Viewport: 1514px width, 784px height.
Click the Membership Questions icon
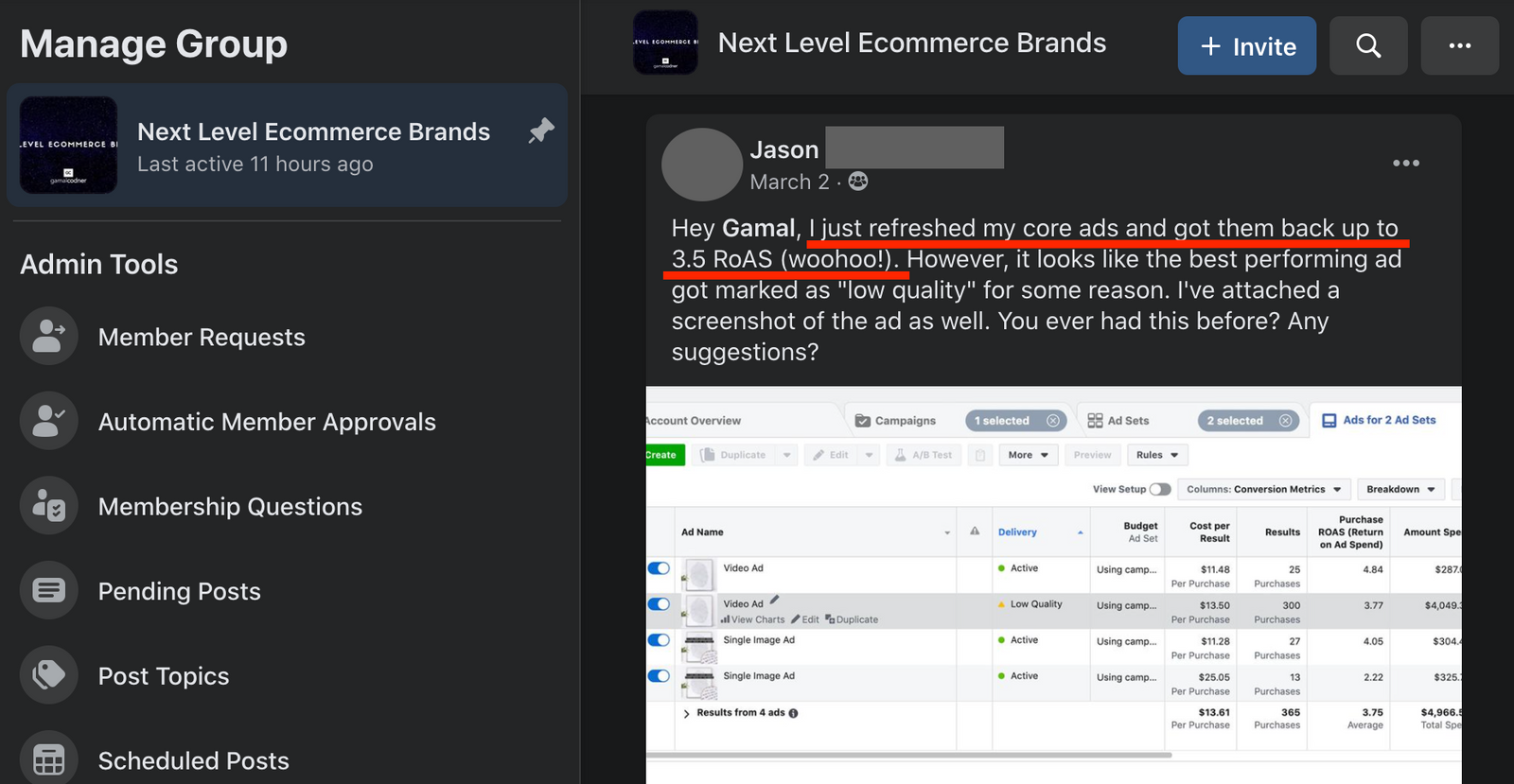[48, 506]
